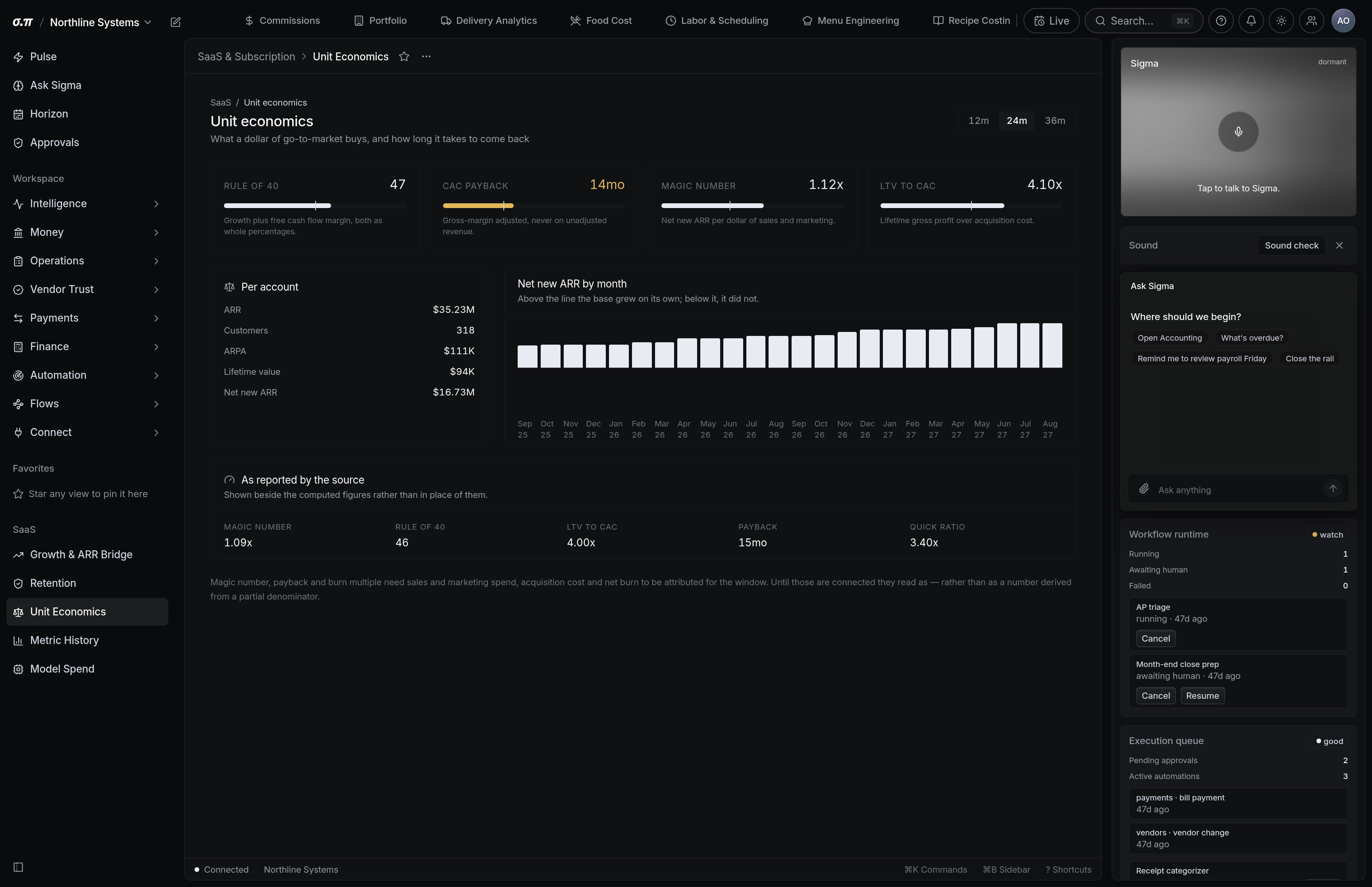The width and height of the screenshot is (1372, 887).
Task: Expand the Finance section
Action: coord(87,347)
